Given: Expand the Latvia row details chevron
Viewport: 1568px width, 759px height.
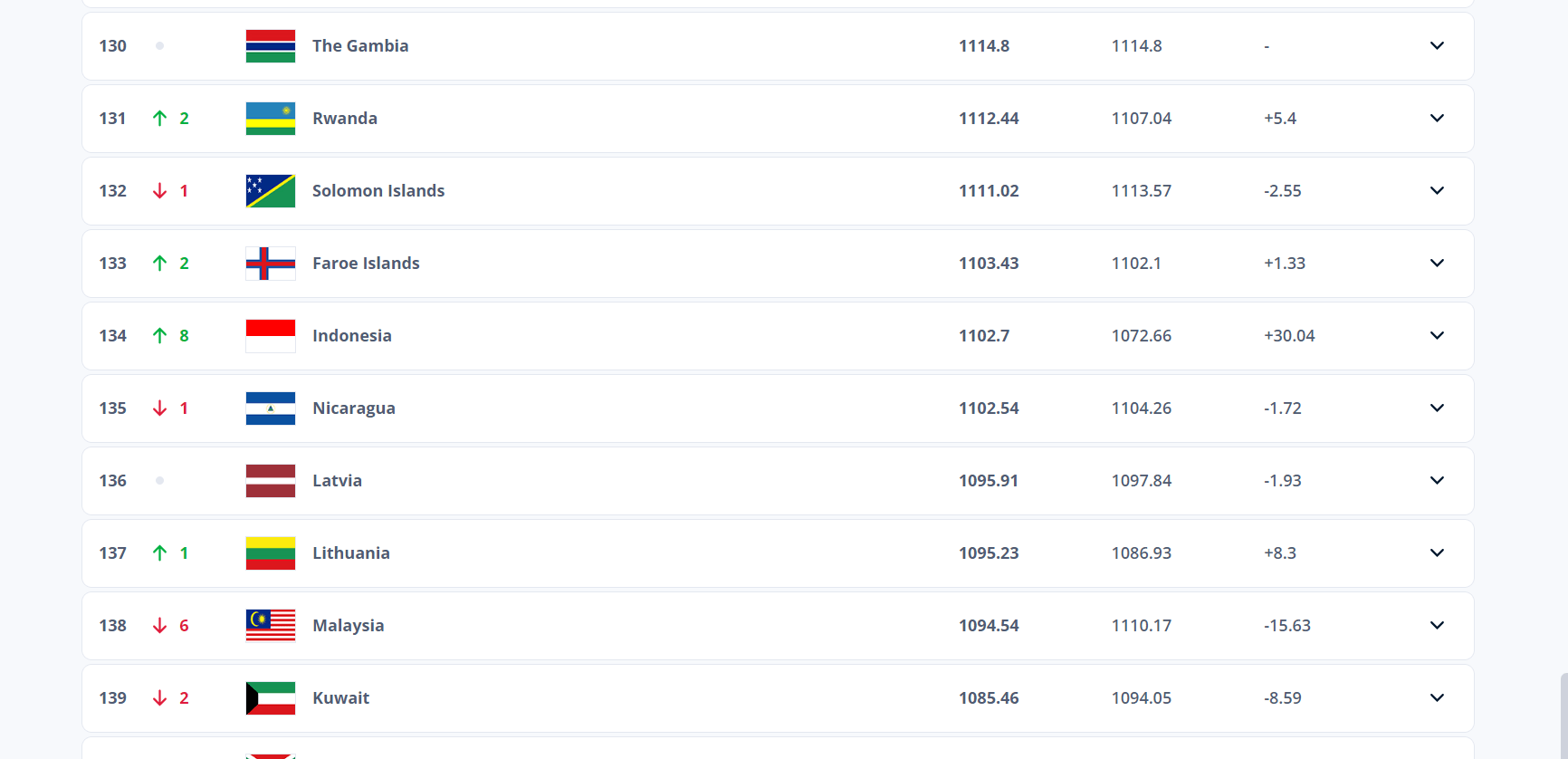Looking at the screenshot, I should pyautogui.click(x=1437, y=481).
